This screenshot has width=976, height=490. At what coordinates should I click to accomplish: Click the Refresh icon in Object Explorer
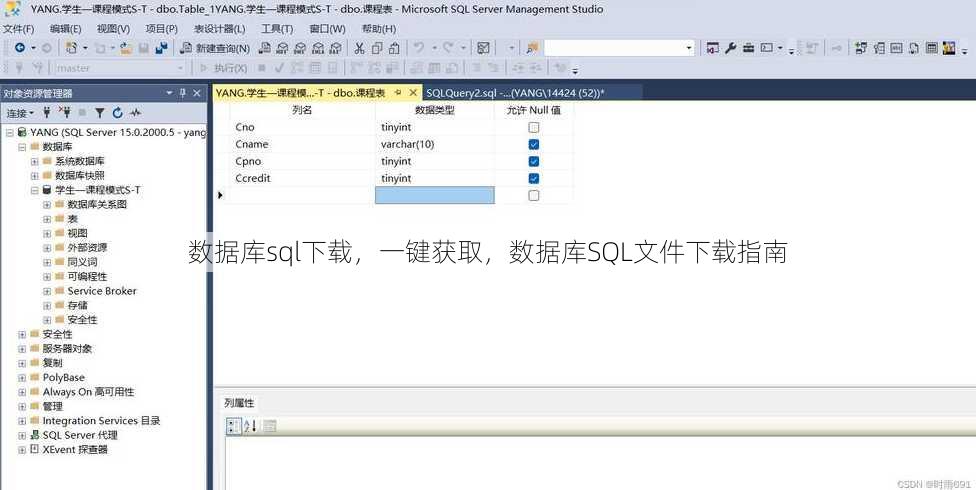118,113
